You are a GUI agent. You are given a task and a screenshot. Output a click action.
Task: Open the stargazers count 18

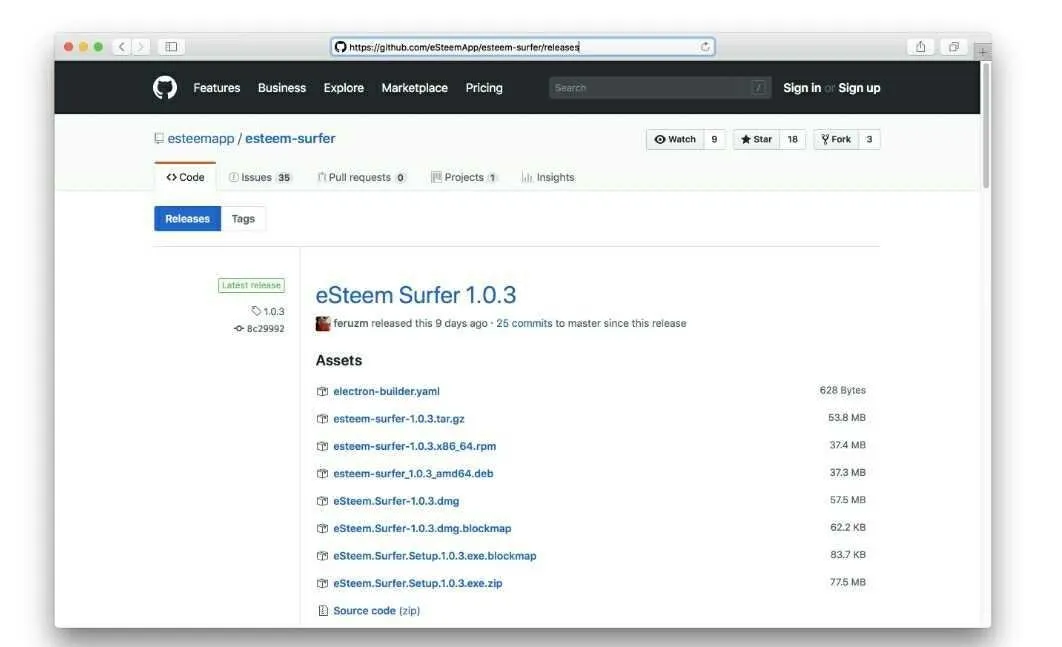[792, 140]
